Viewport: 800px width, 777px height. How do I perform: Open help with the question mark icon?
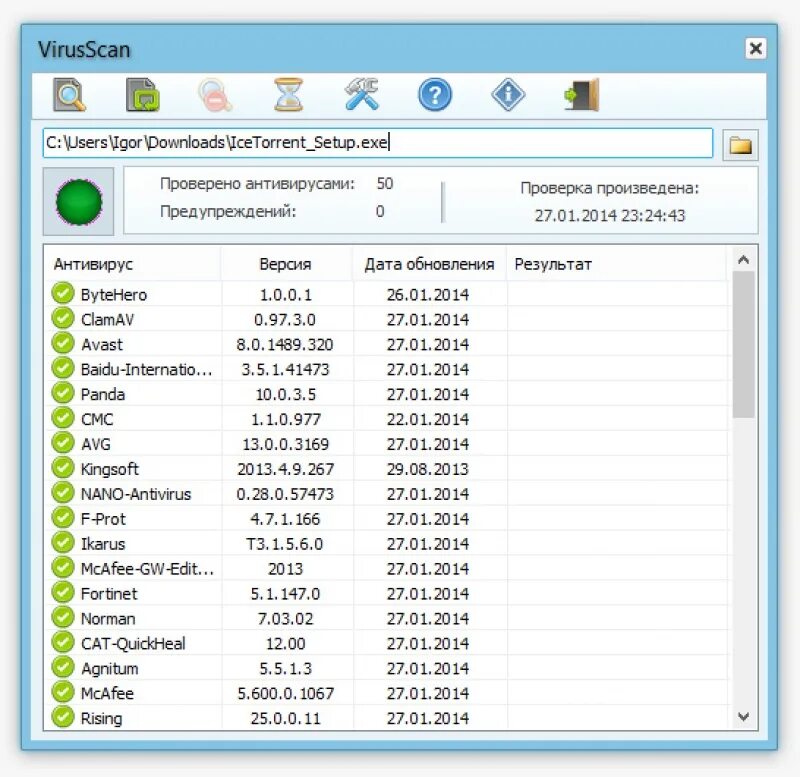coord(435,95)
